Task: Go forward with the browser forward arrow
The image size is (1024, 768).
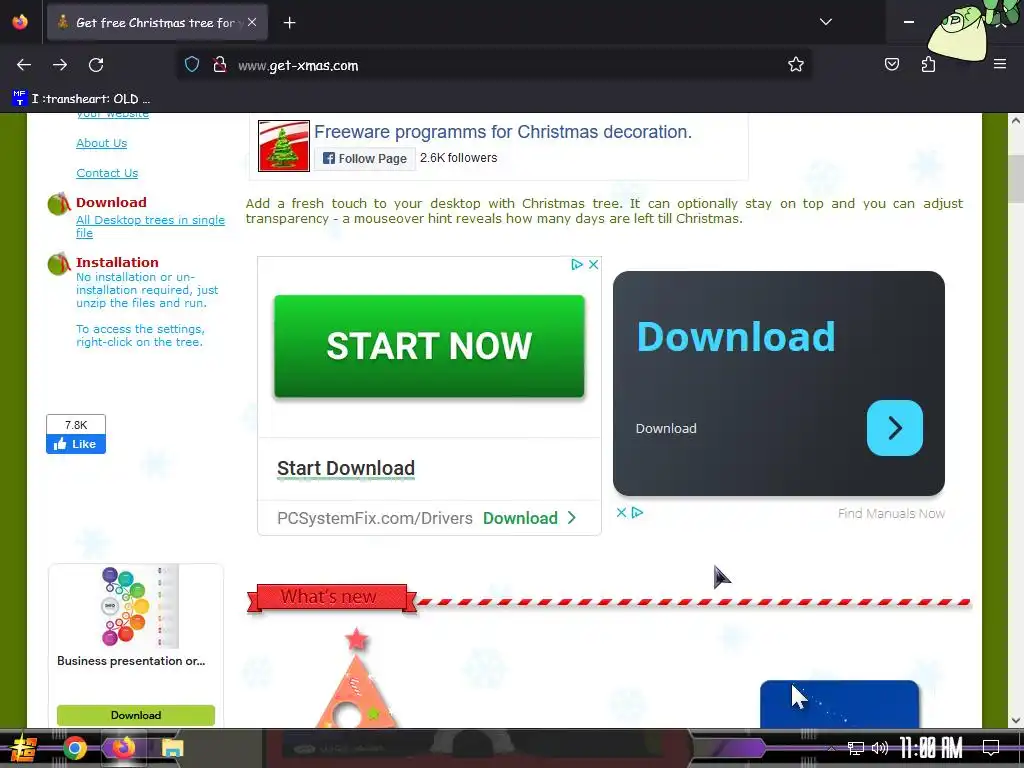Action: pos(60,65)
